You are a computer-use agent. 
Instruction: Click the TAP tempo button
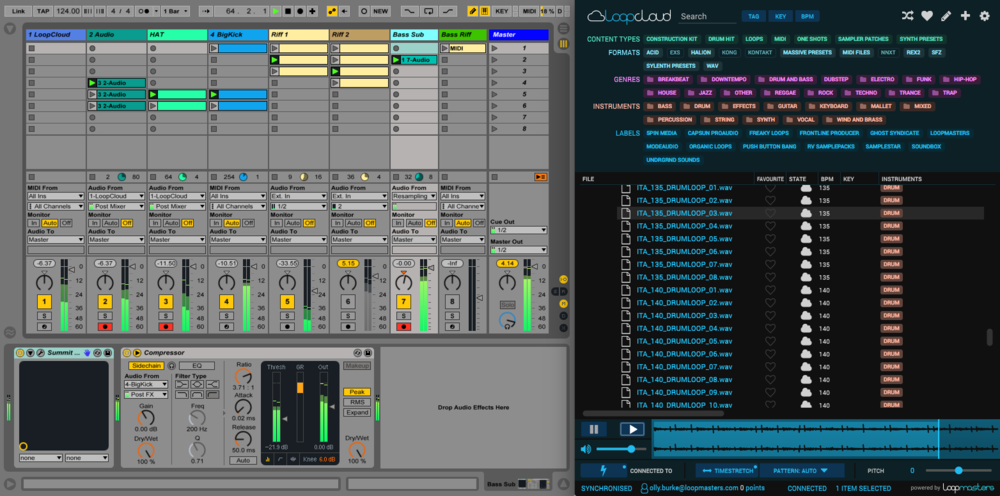43,11
